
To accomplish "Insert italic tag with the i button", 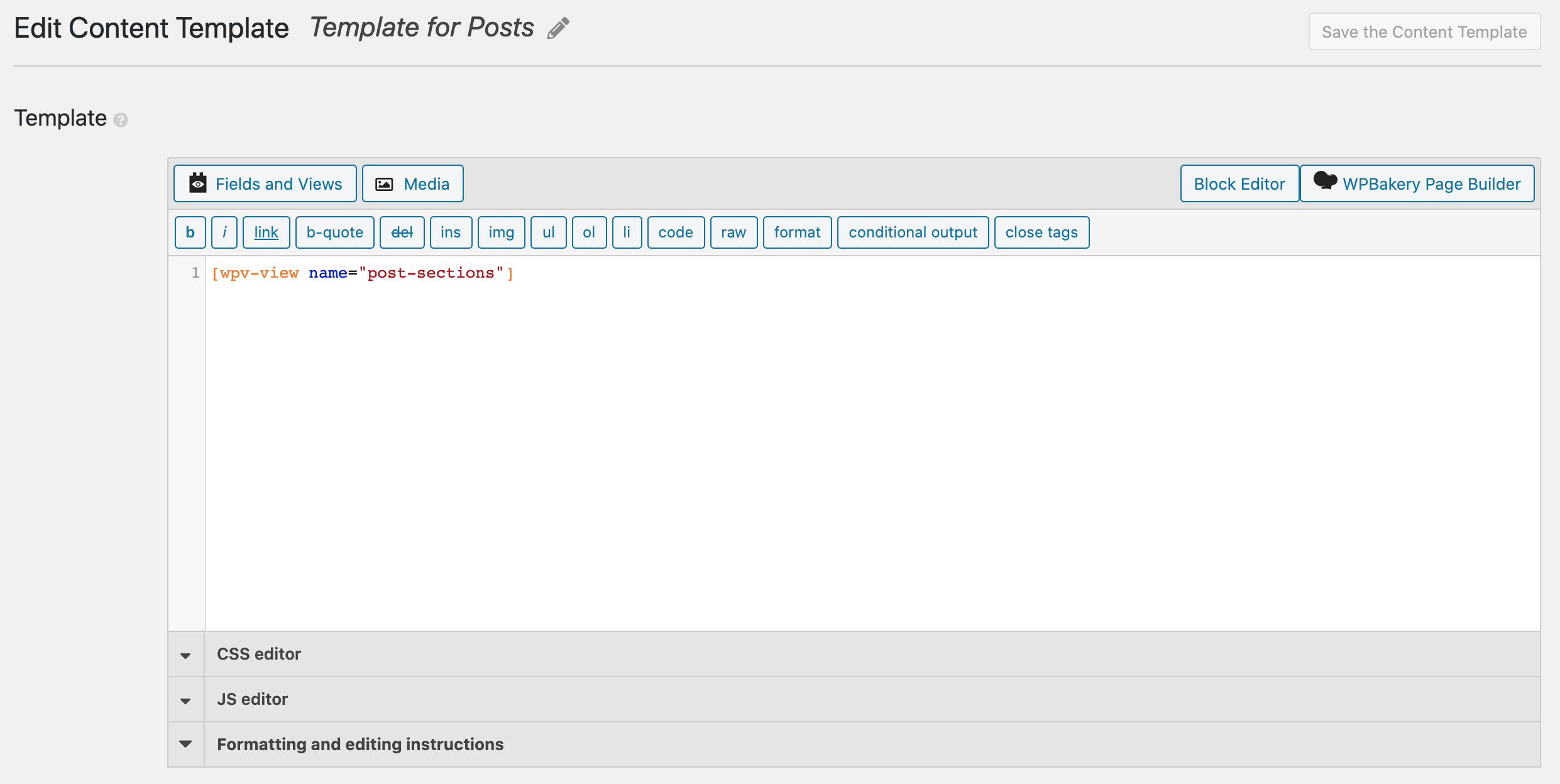I will pos(224,232).
